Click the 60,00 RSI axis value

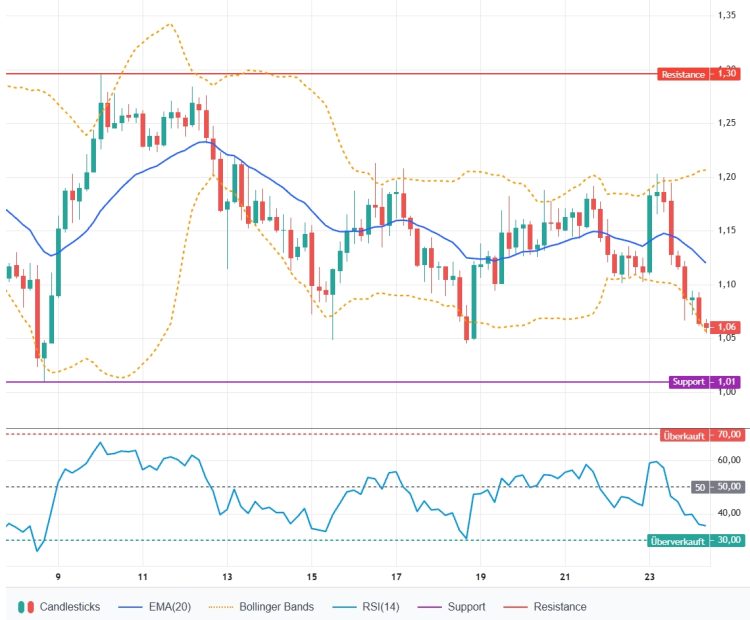[x=729, y=460]
